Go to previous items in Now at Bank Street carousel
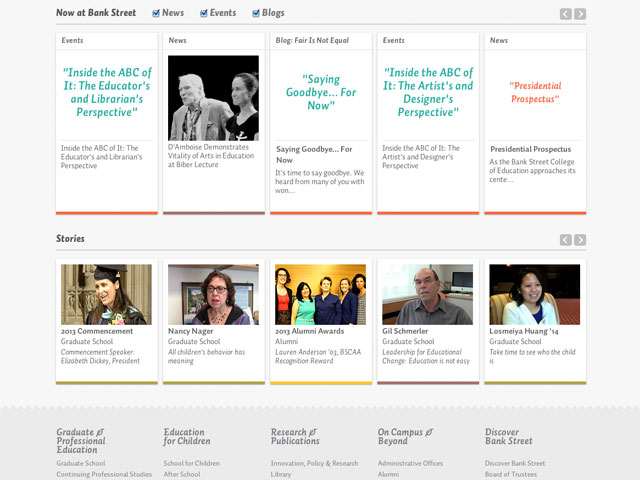The height and width of the screenshot is (480, 640). (565, 14)
